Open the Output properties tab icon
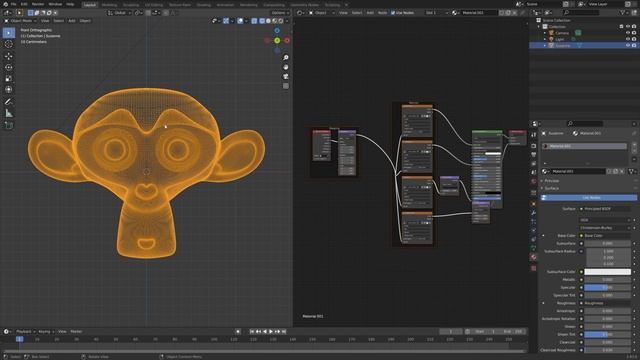The image size is (640, 360). pos(533,155)
